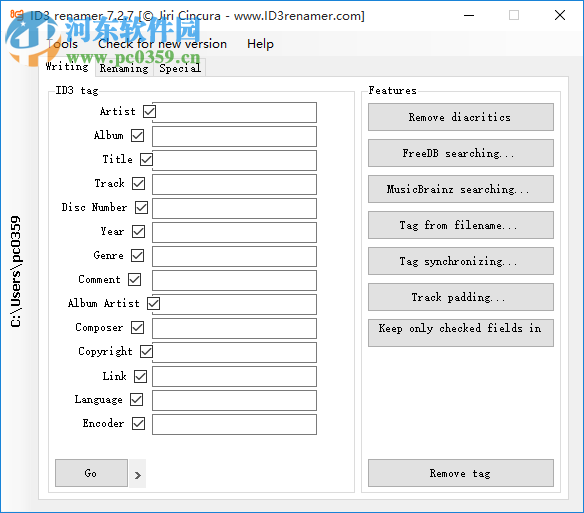Open MusicBrainz searching
This screenshot has width=584, height=513.
(461, 189)
